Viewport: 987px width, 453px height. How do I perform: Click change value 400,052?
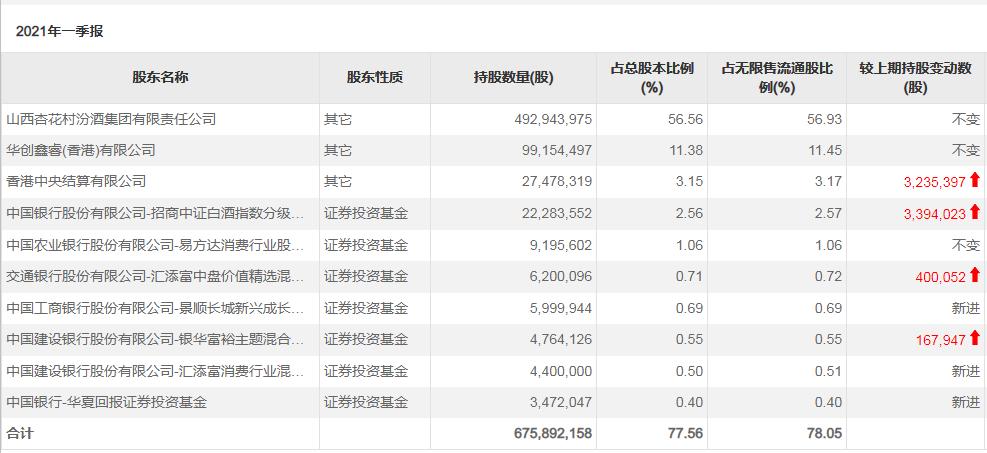tap(940, 277)
